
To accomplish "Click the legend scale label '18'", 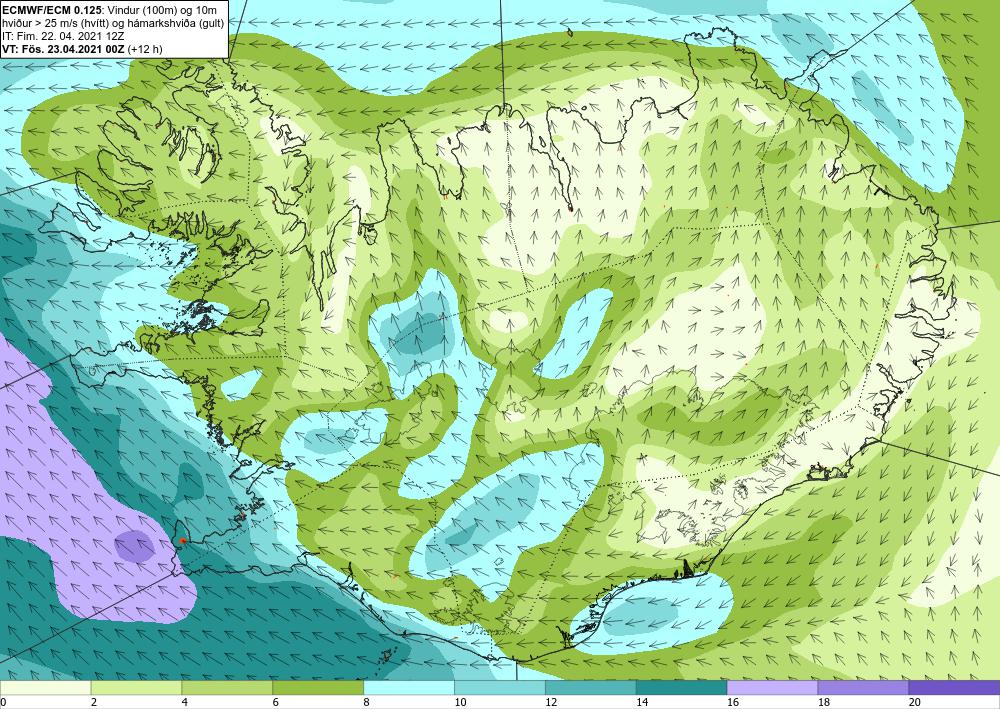I will [823, 702].
